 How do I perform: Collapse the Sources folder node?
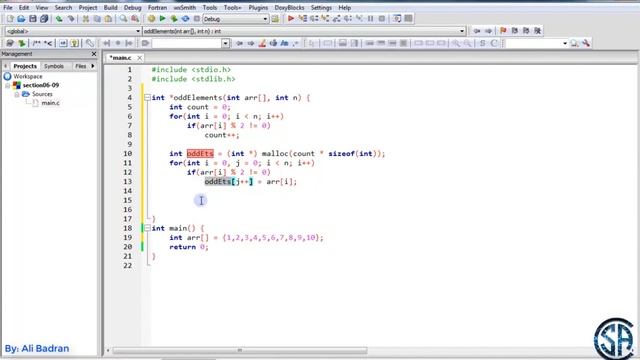click(17, 94)
